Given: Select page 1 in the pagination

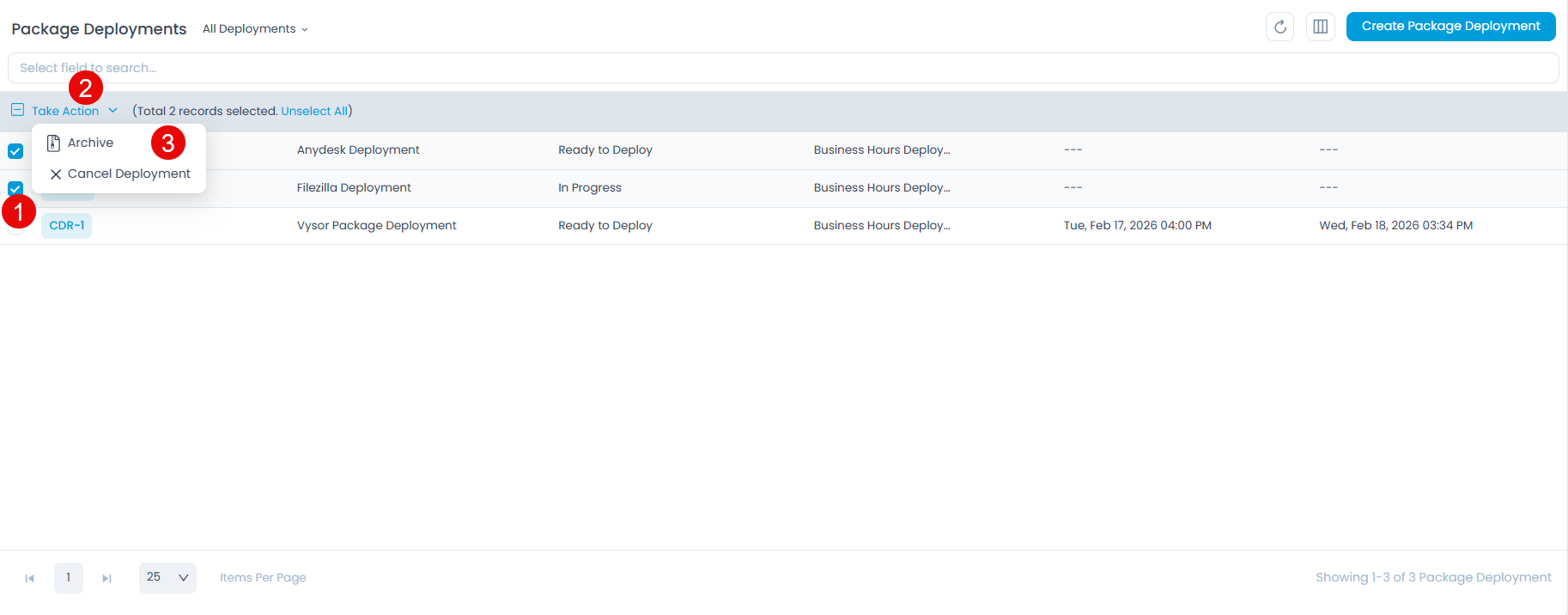Looking at the screenshot, I should click(x=69, y=578).
